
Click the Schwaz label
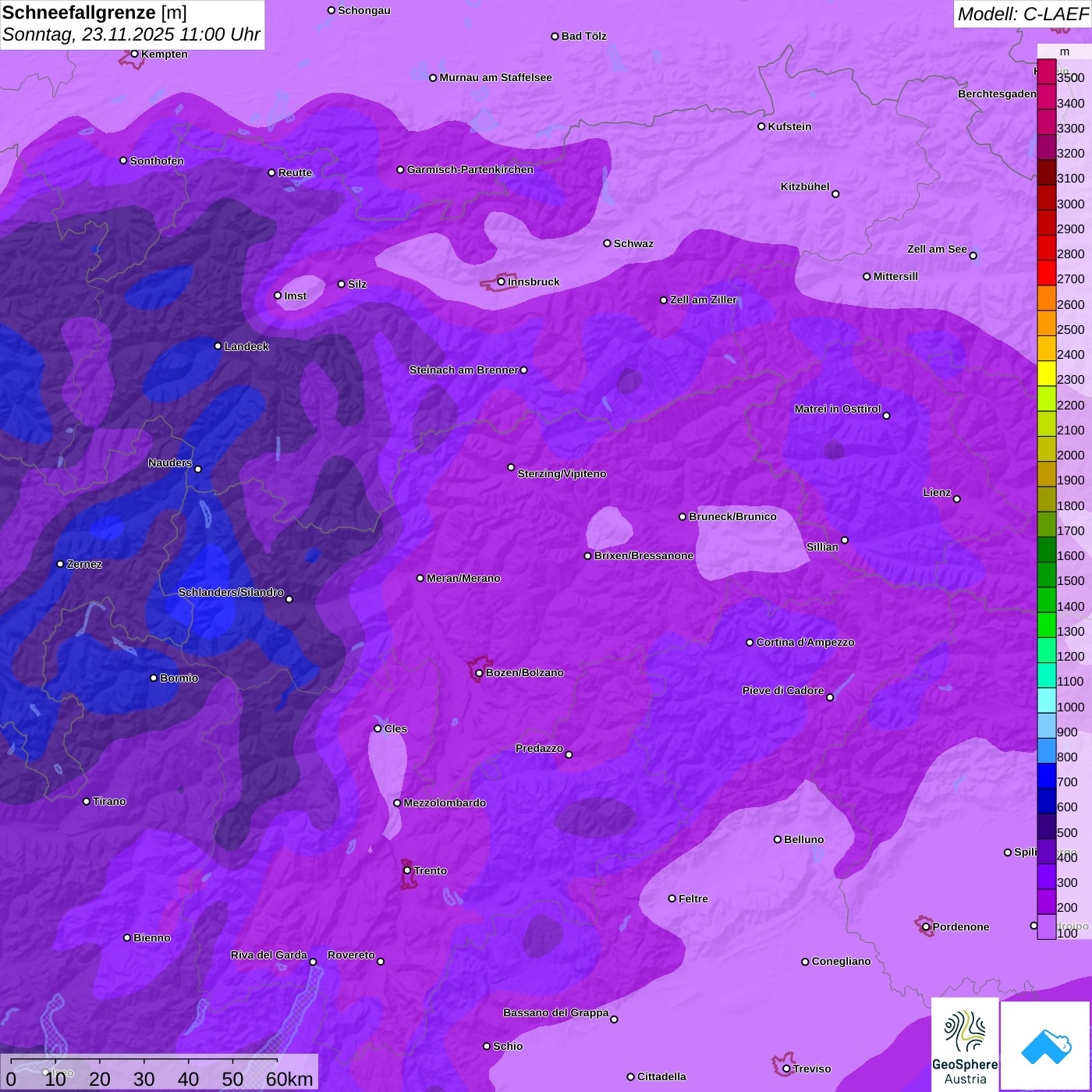(x=633, y=243)
